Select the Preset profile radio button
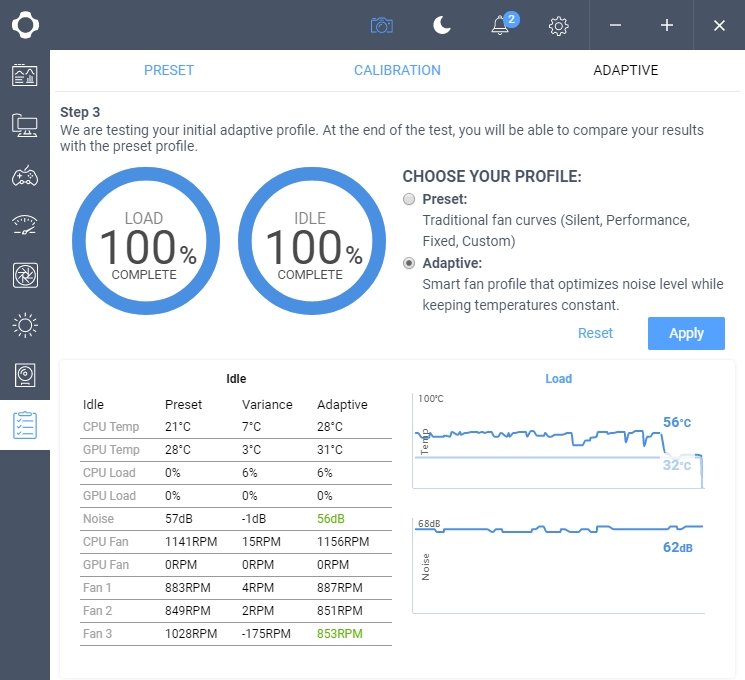This screenshot has height=680, width=745. point(409,199)
